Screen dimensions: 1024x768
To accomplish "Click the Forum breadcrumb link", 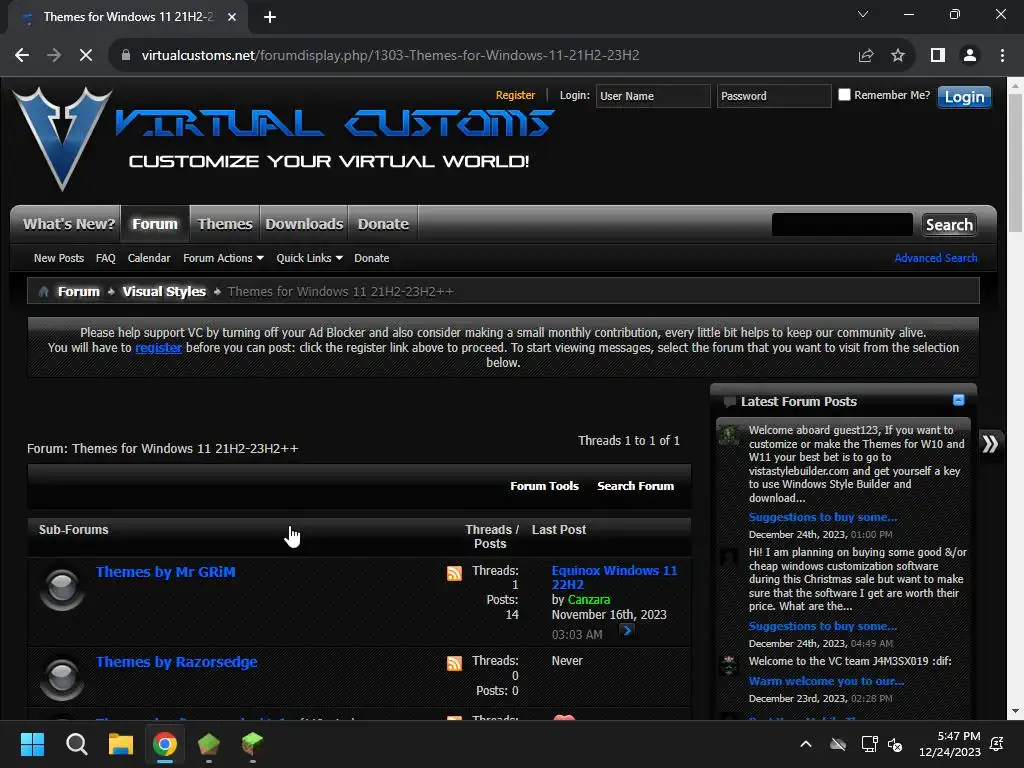I will pyautogui.click(x=79, y=291).
